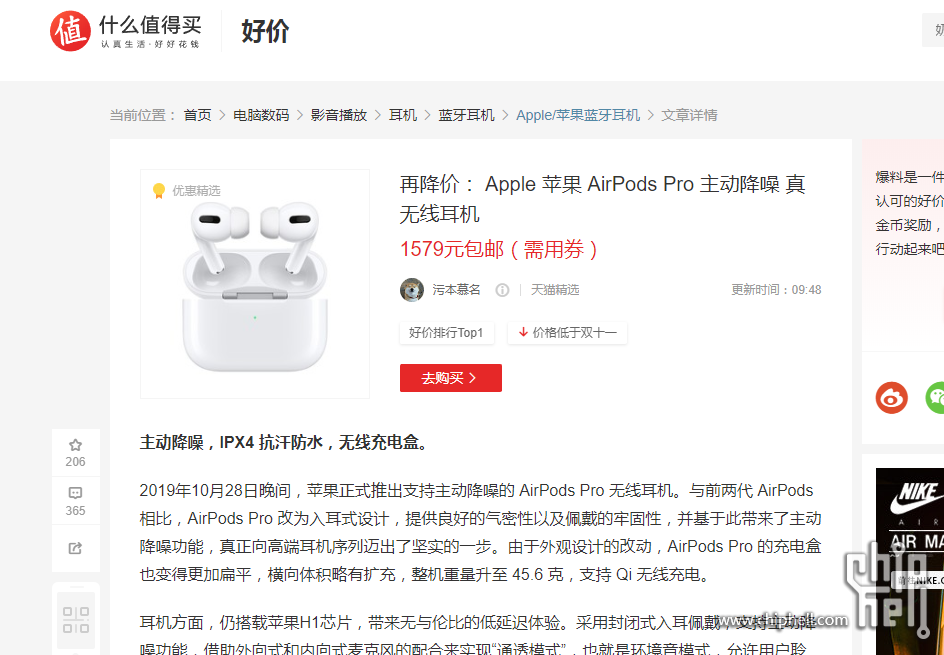The width and height of the screenshot is (944, 655).
Task: Open 蓝牙耳机 breadcrumb link
Action: pos(467,115)
